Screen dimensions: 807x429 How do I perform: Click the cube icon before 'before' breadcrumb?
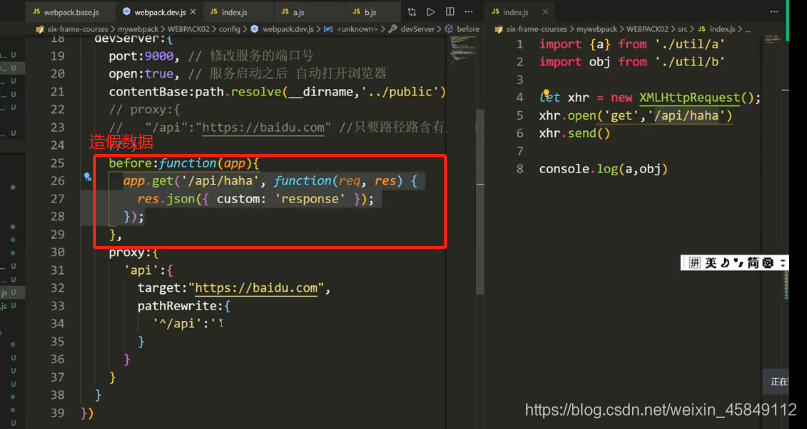pyautogui.click(x=449, y=29)
